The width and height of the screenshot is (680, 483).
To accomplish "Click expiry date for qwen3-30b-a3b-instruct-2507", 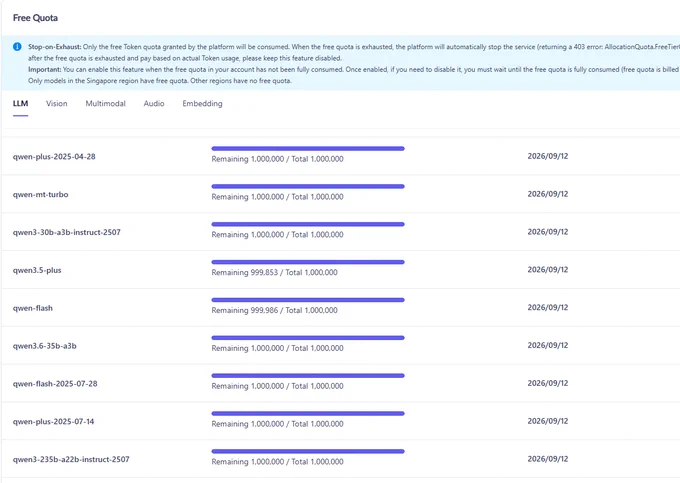I will [x=548, y=232].
